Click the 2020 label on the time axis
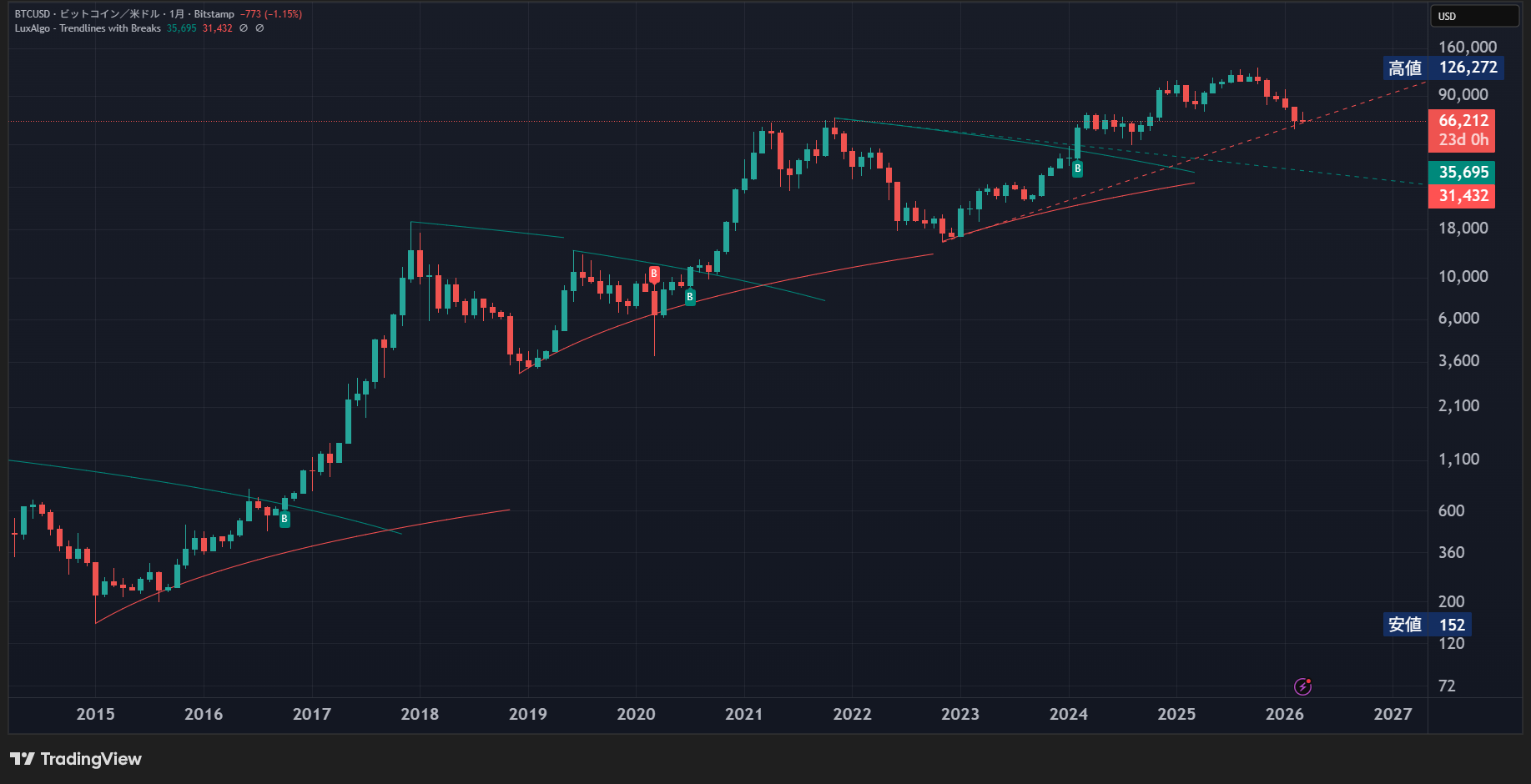This screenshot has height=784, width=1531. 636,714
